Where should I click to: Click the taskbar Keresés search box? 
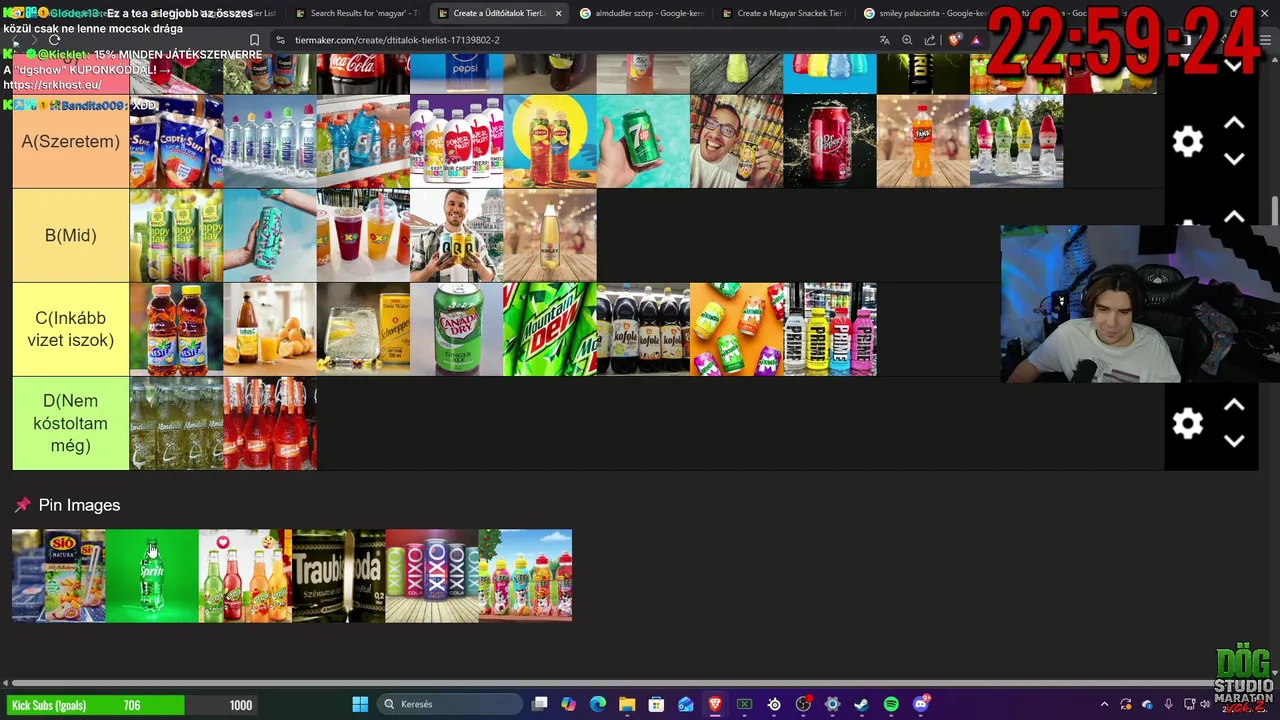(448, 704)
